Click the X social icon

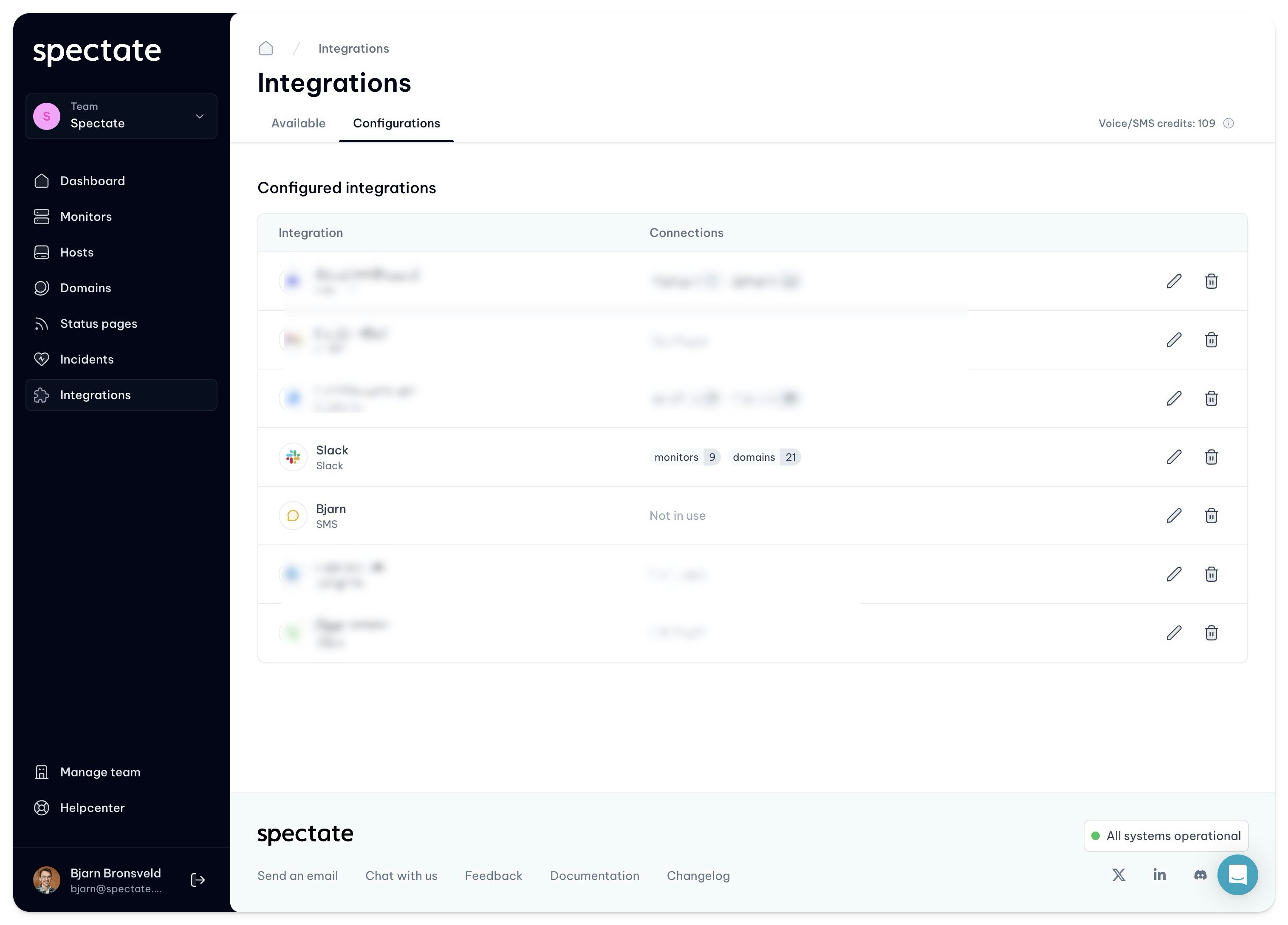[1118, 875]
